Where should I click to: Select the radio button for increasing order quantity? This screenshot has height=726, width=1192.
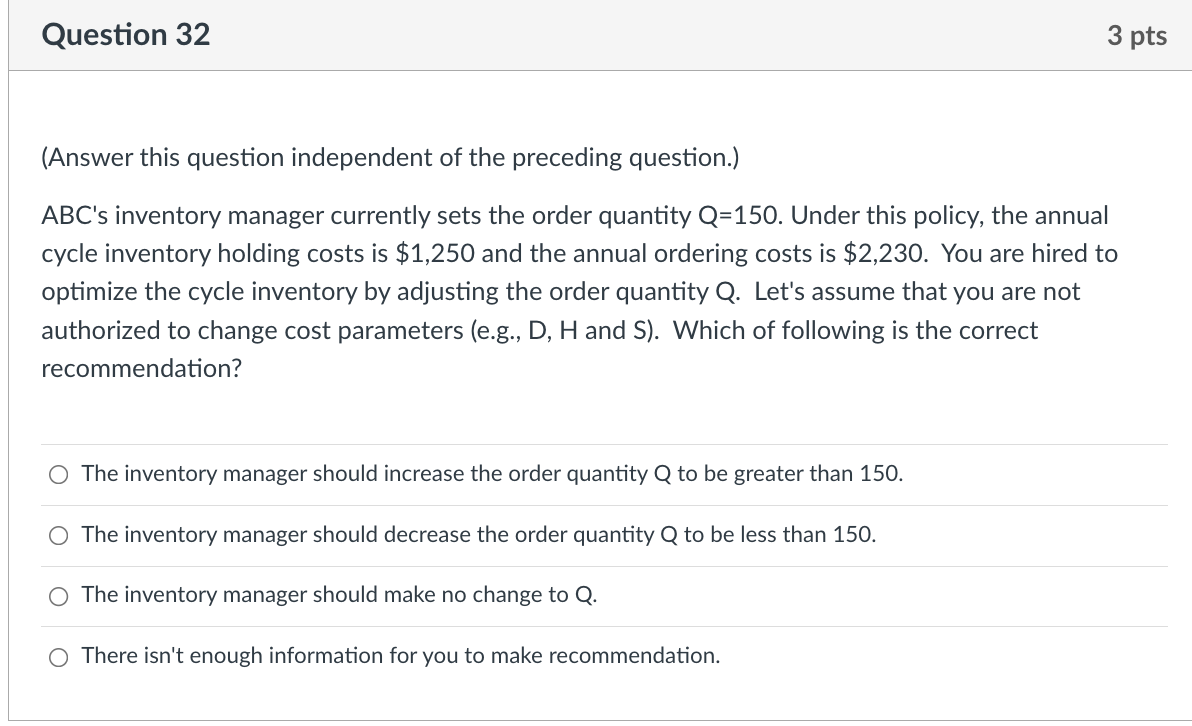58,474
